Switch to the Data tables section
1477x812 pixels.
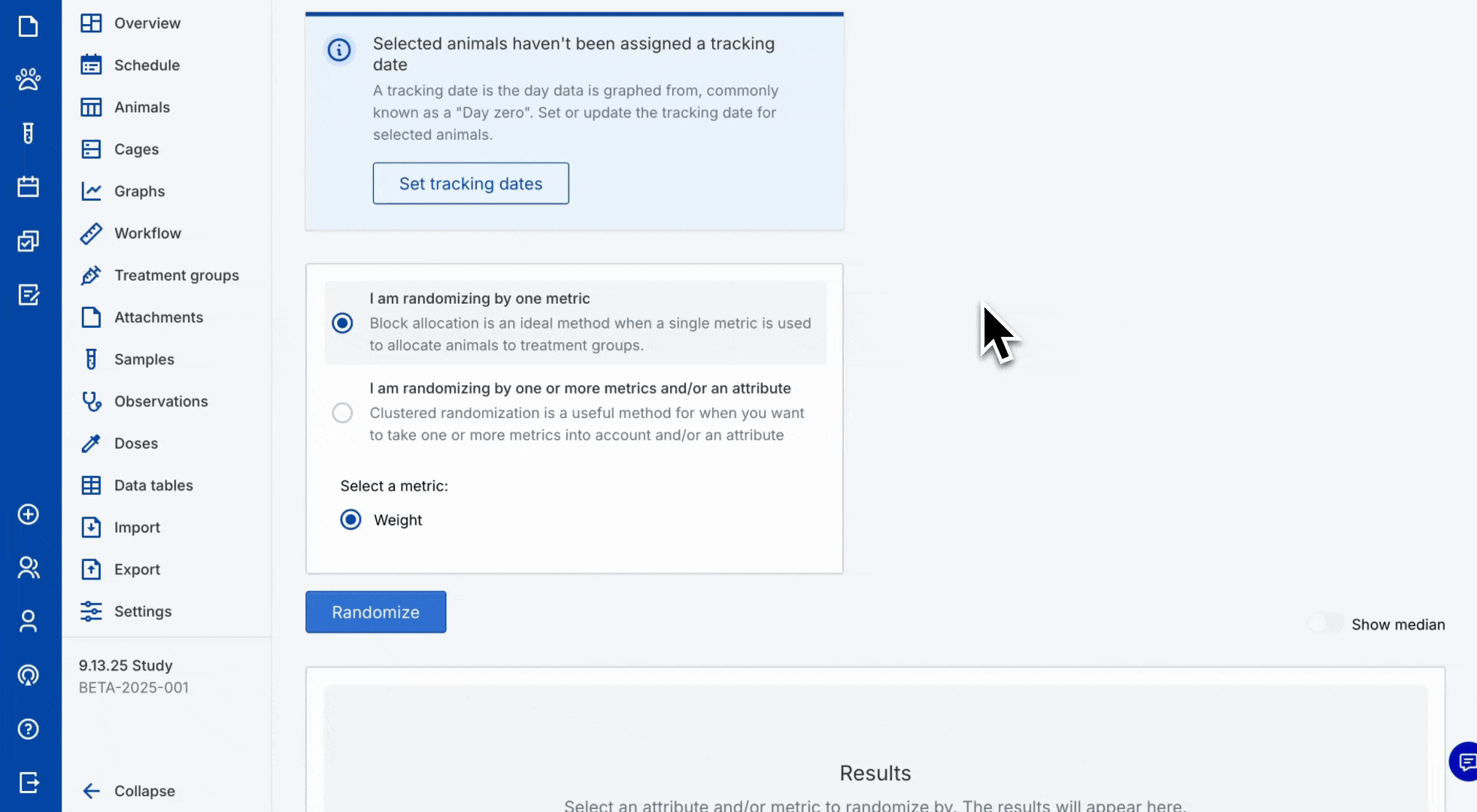tap(153, 485)
